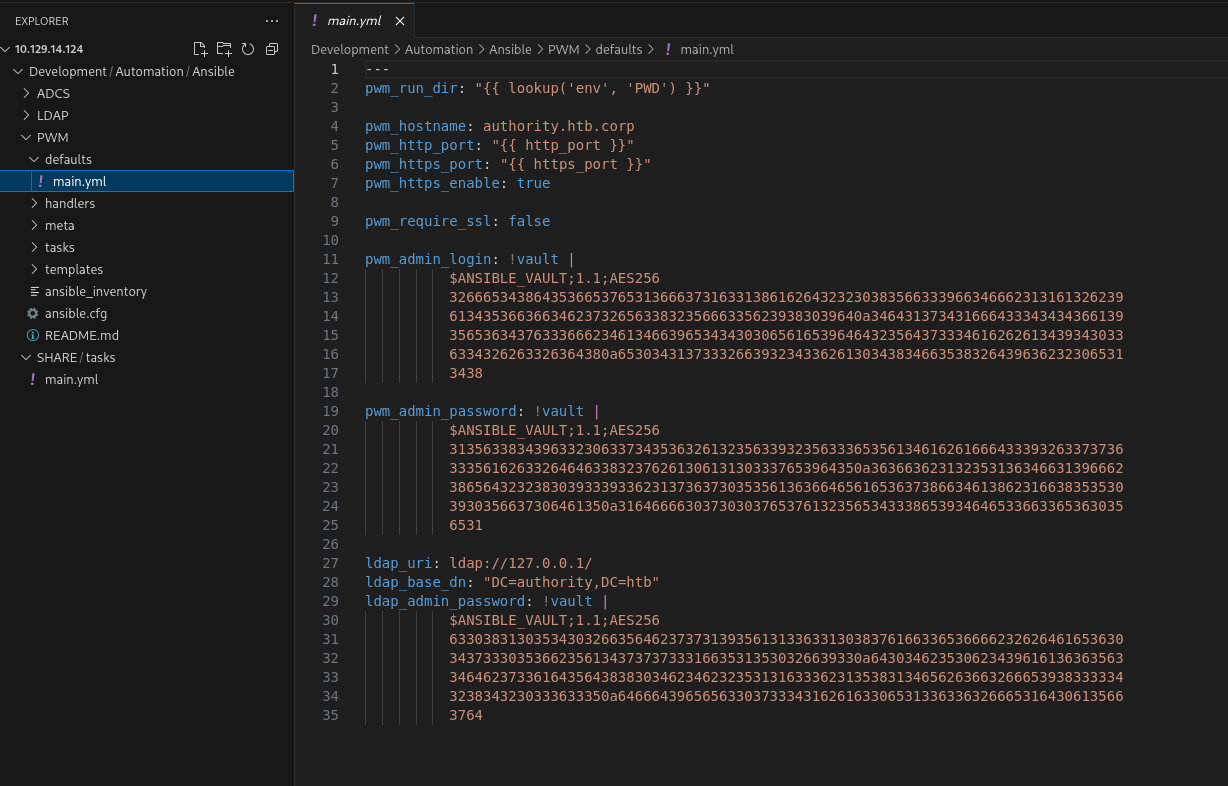Click the pwm_run_dir key
The width and height of the screenshot is (1228, 786).
point(411,88)
